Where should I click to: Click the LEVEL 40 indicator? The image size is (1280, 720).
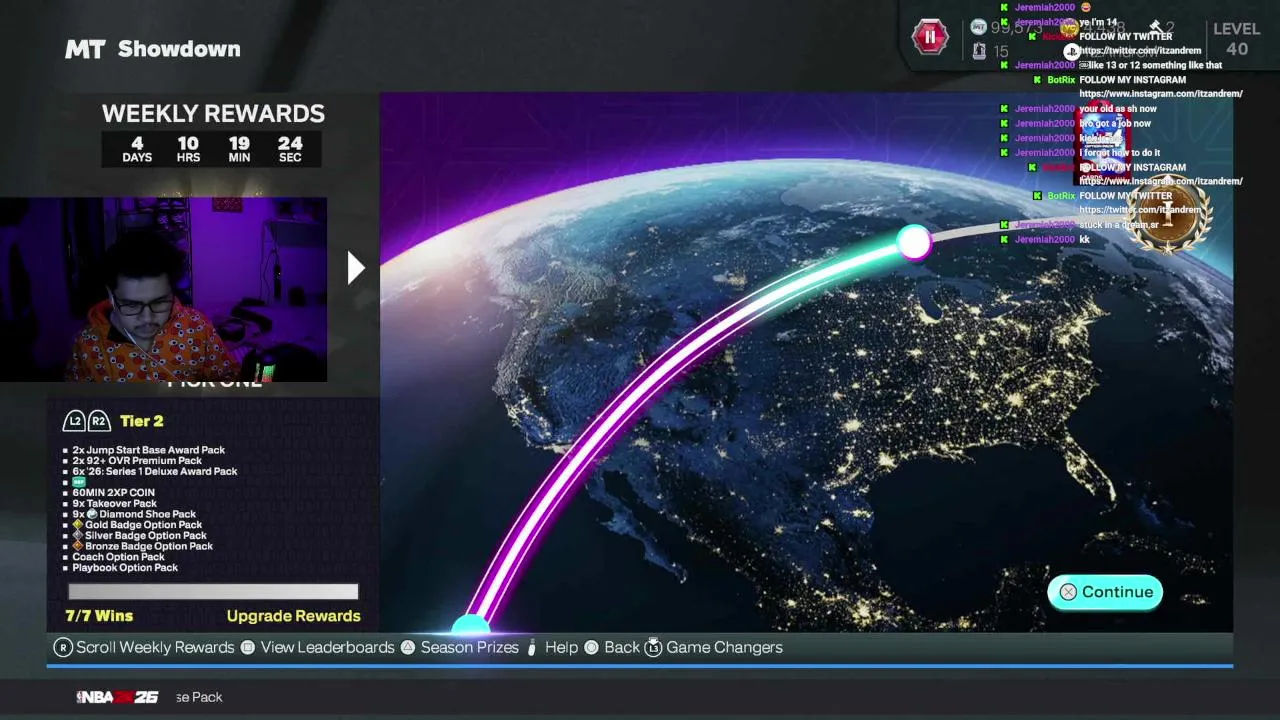click(x=1237, y=39)
